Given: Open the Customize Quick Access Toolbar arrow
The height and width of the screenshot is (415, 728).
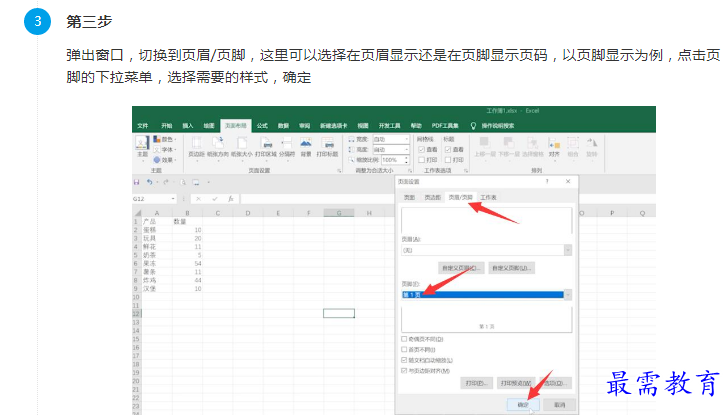Looking at the screenshot, I should pos(209,182).
